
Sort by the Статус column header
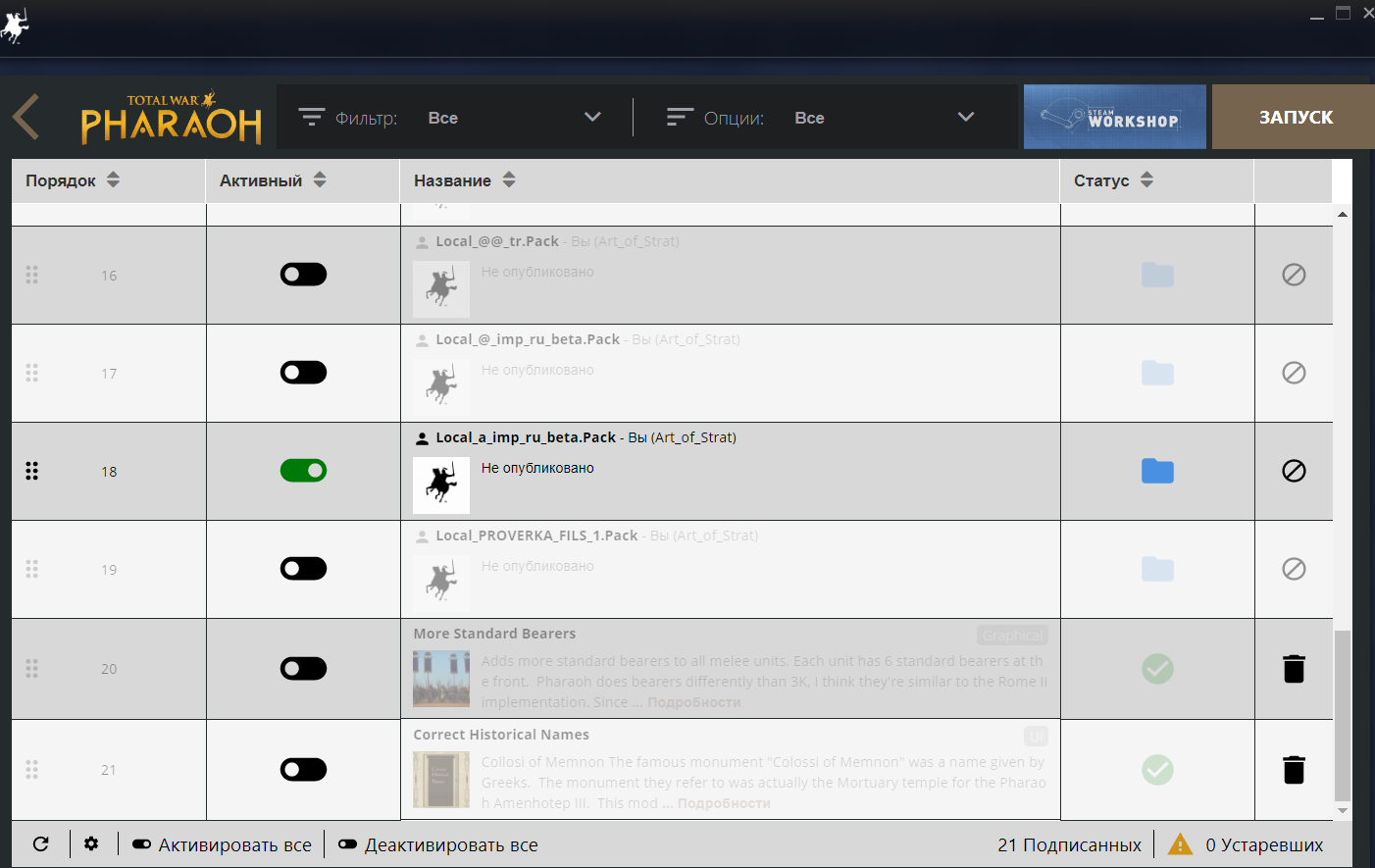pyautogui.click(x=1113, y=180)
